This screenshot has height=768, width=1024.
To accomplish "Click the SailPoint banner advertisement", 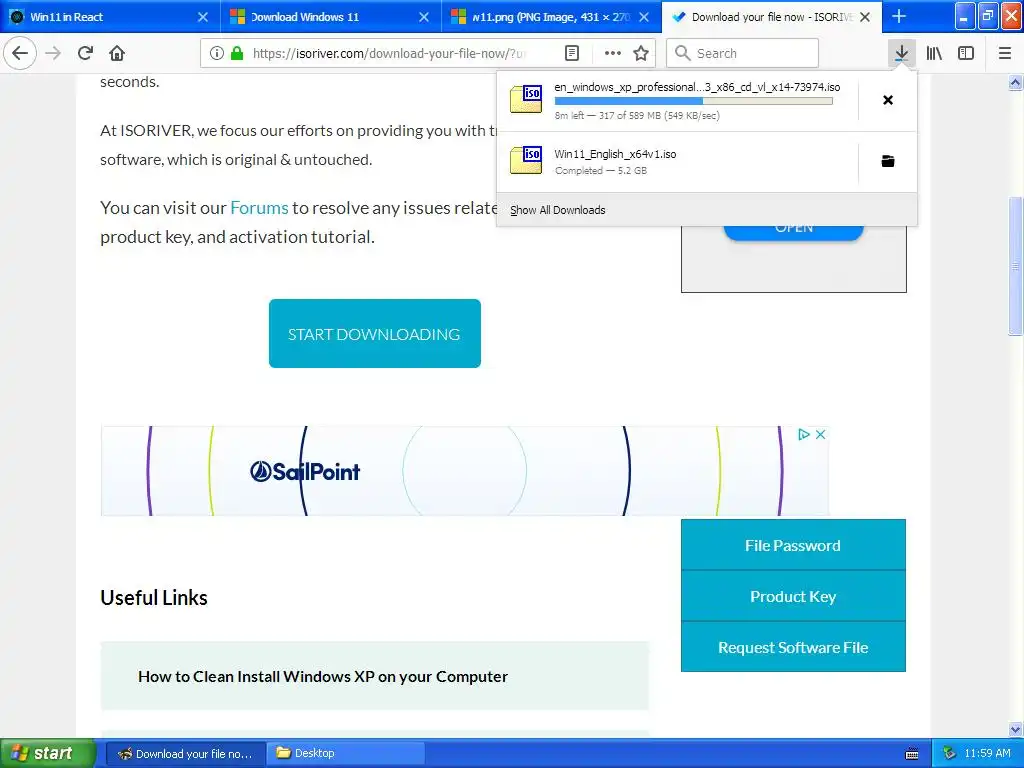I will coord(464,471).
